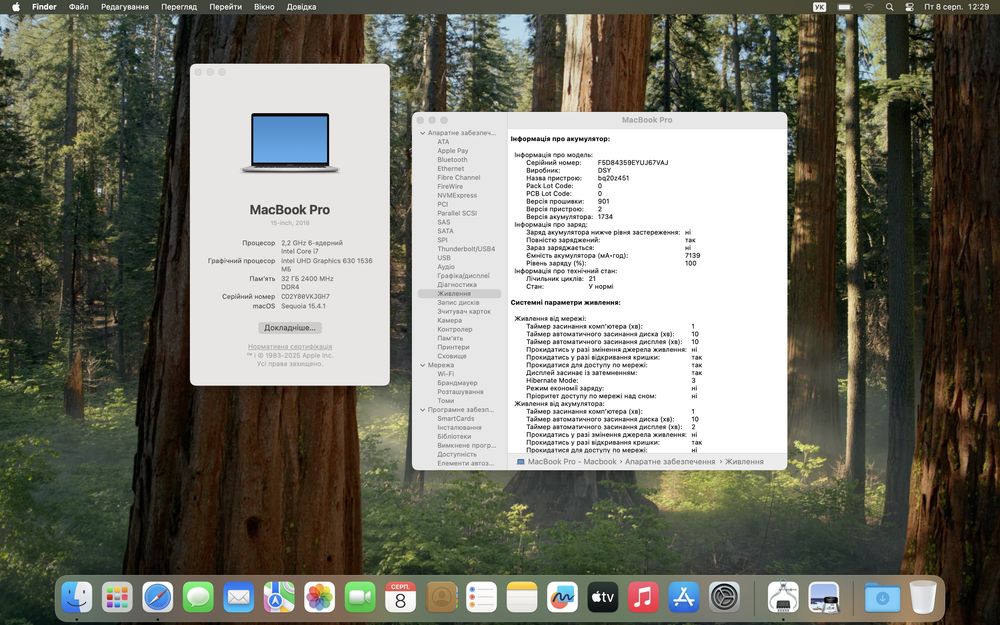Select Камера in the sidebar
Image resolution: width=1000 pixels, height=625 pixels.
coord(450,321)
